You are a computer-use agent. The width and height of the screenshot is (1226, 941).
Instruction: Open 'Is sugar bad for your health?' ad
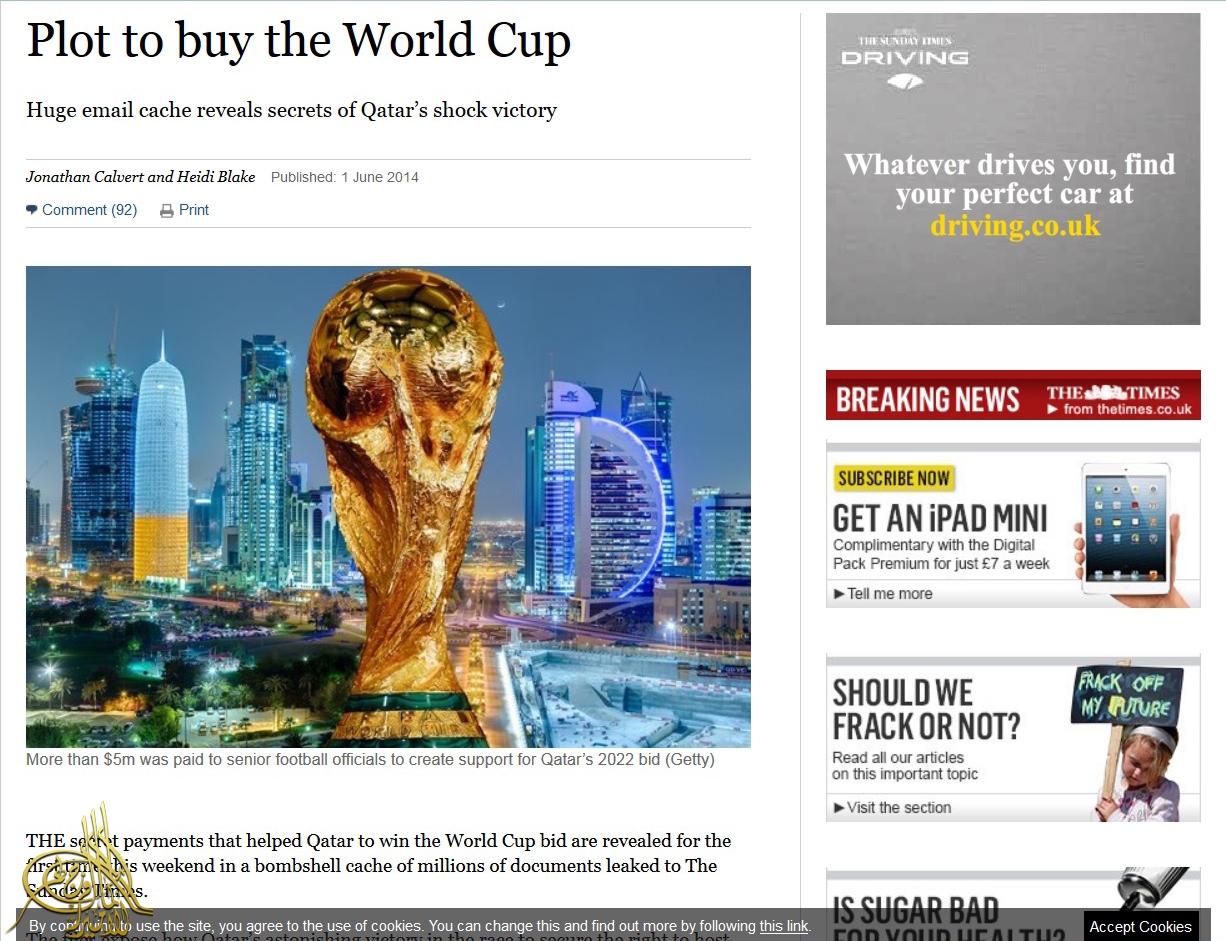pos(1013,904)
